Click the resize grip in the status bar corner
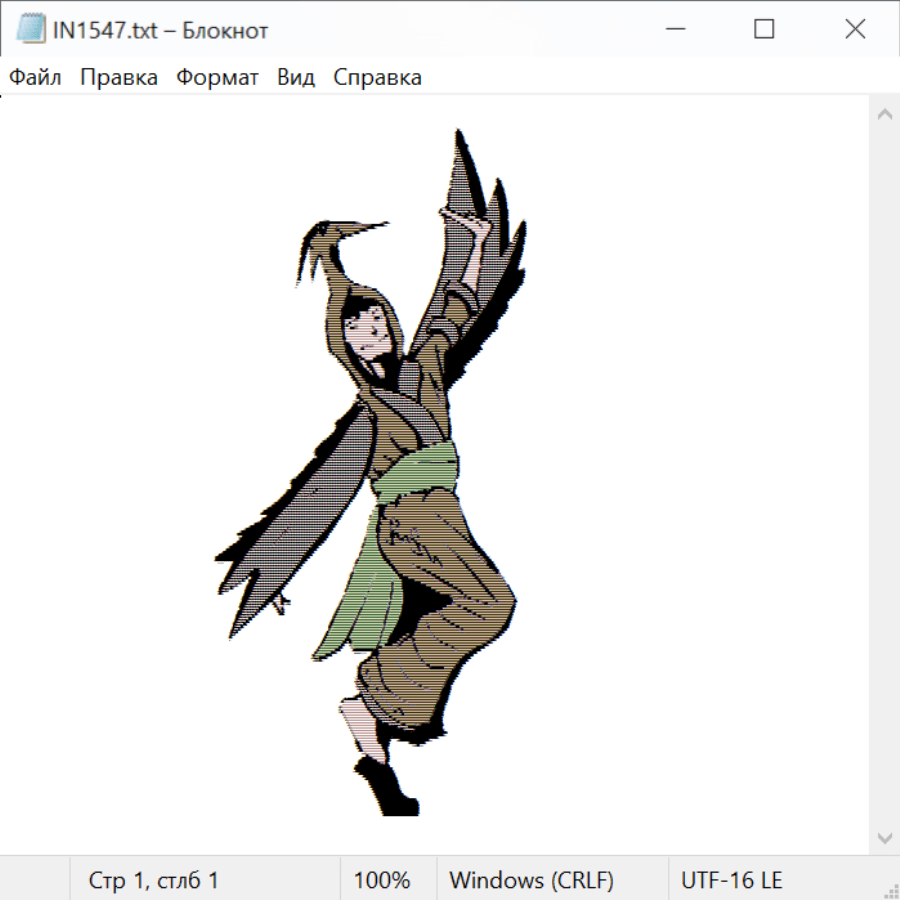 tap(890, 889)
